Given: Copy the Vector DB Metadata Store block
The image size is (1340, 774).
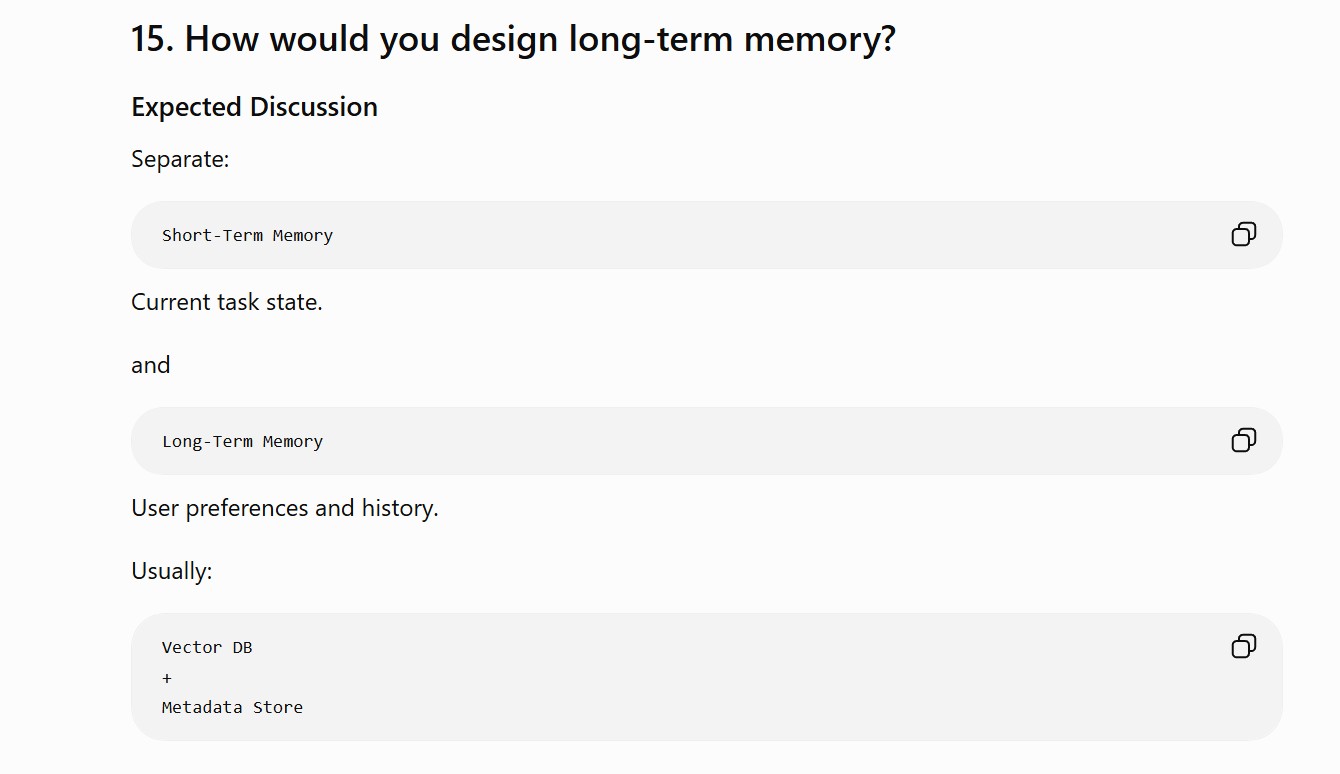Looking at the screenshot, I should tap(1243, 646).
